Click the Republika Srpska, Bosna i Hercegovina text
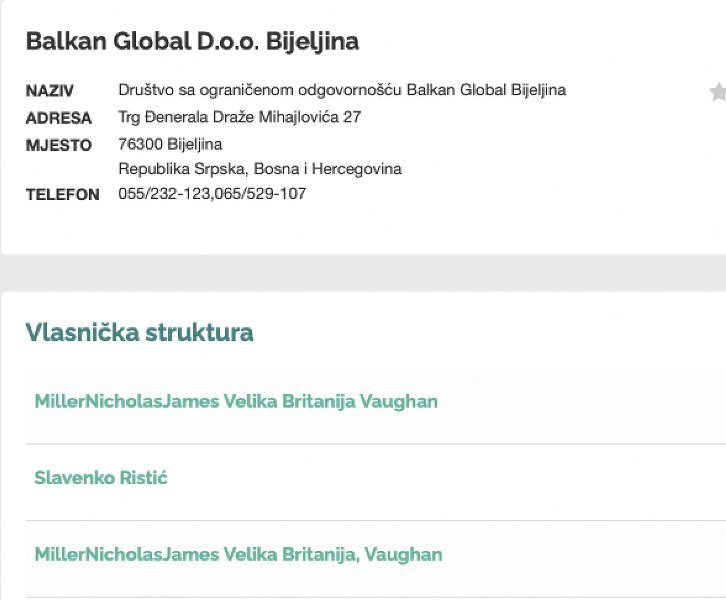Image resolution: width=726 pixels, height=600 pixels. [260, 169]
